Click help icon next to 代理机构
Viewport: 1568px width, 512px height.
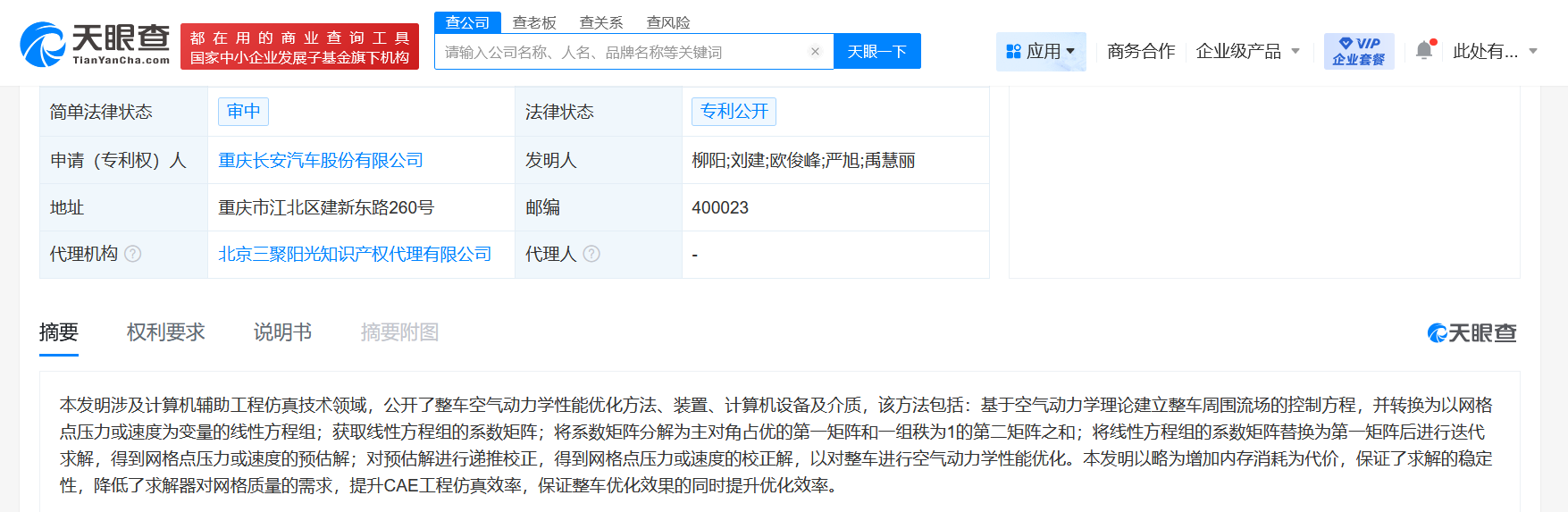[133, 254]
